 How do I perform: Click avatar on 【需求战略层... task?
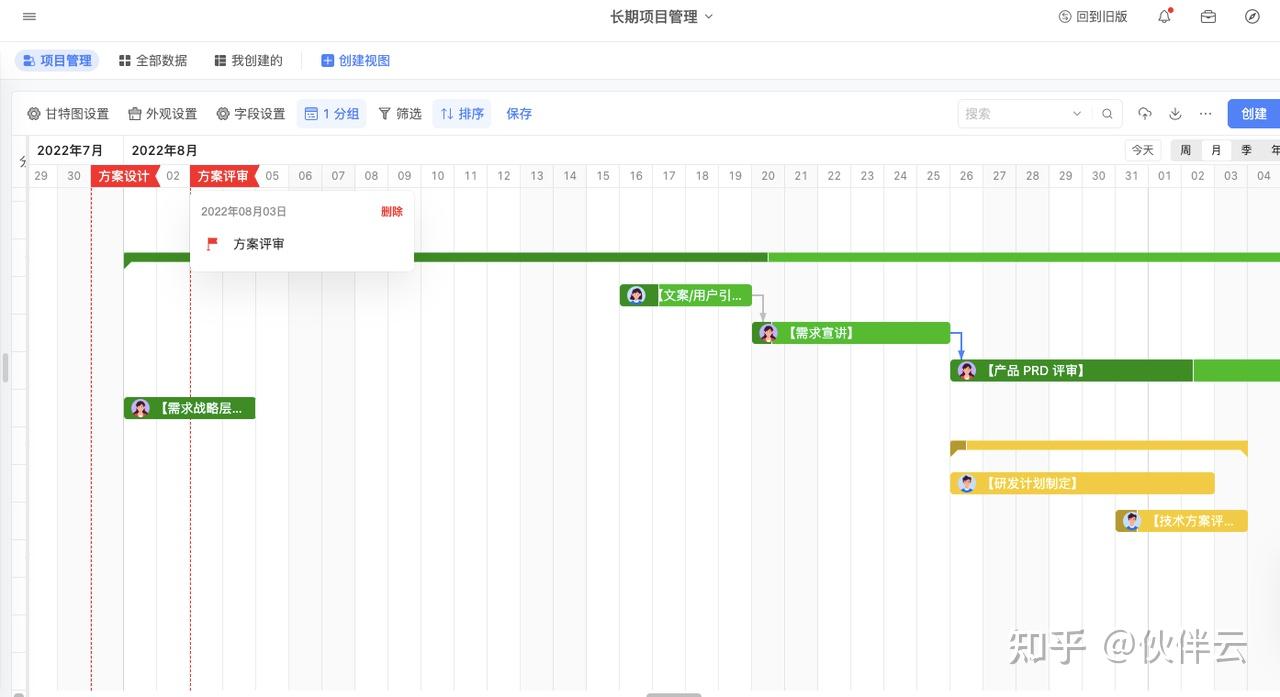[x=140, y=408]
